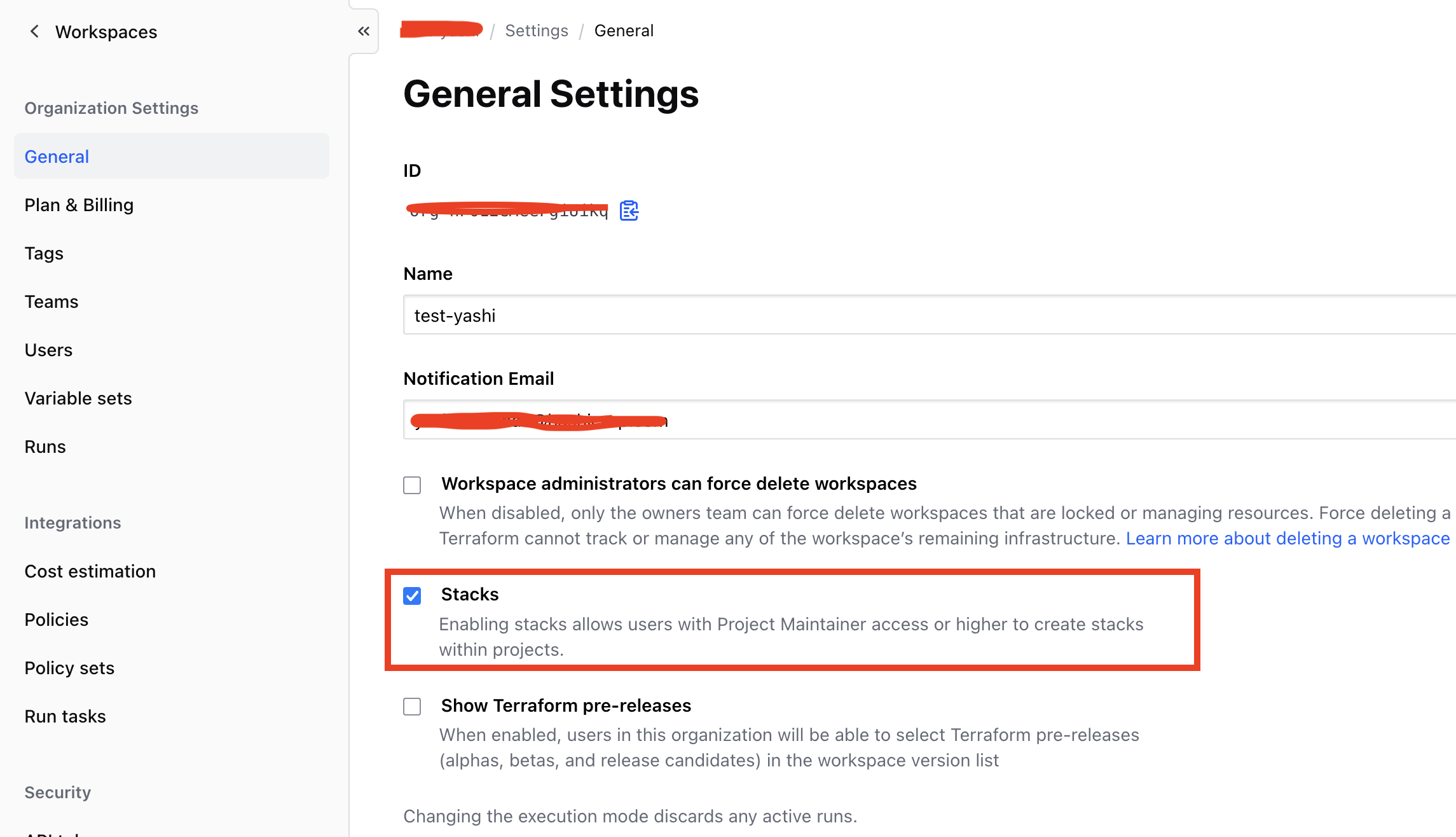Open Policy sets in sidebar
The width and height of the screenshot is (1456, 837).
[69, 668]
